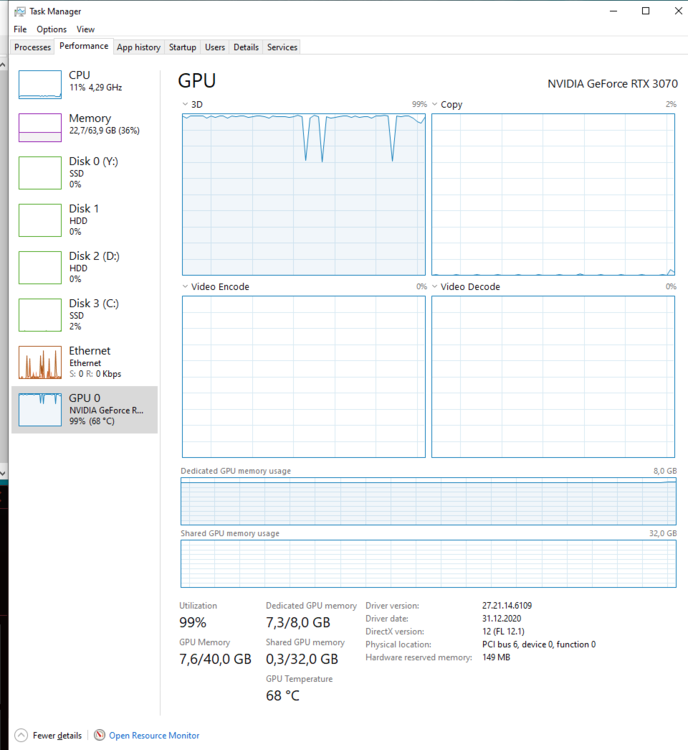This screenshot has height=750, width=688.
Task: Click DirectX version 12 (FL 12.1)
Action: pos(503,631)
